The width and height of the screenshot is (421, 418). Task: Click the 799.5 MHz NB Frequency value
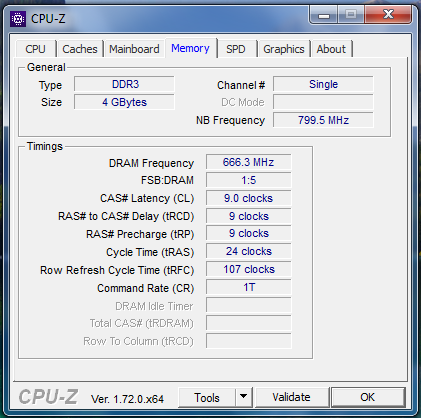pyautogui.click(x=323, y=120)
